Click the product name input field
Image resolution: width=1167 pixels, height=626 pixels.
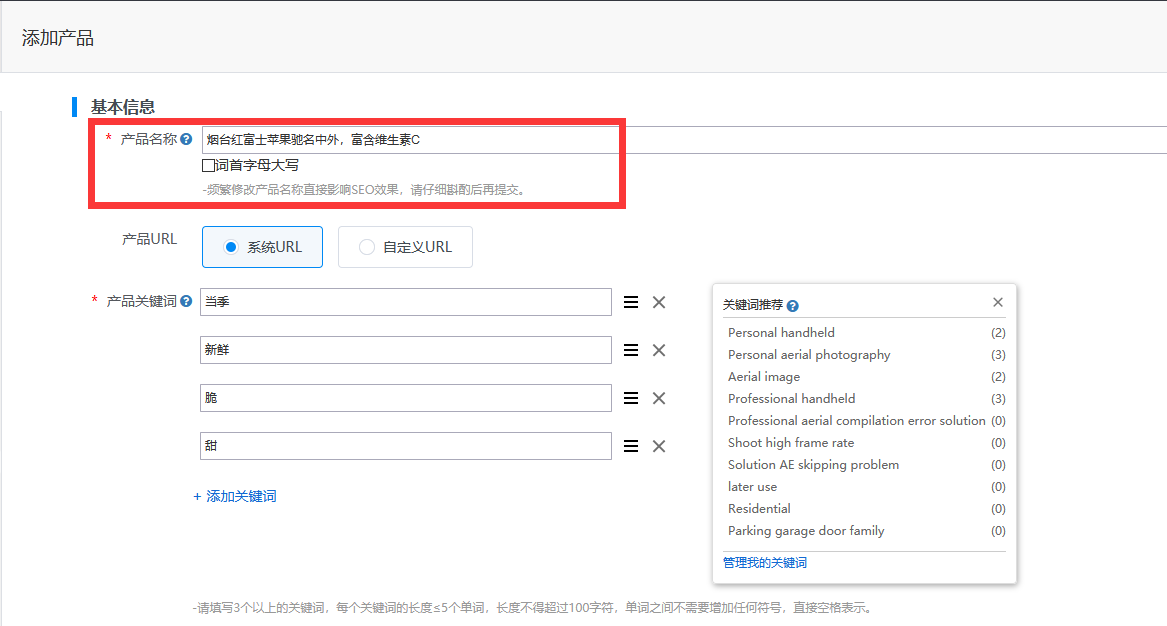[x=680, y=140]
